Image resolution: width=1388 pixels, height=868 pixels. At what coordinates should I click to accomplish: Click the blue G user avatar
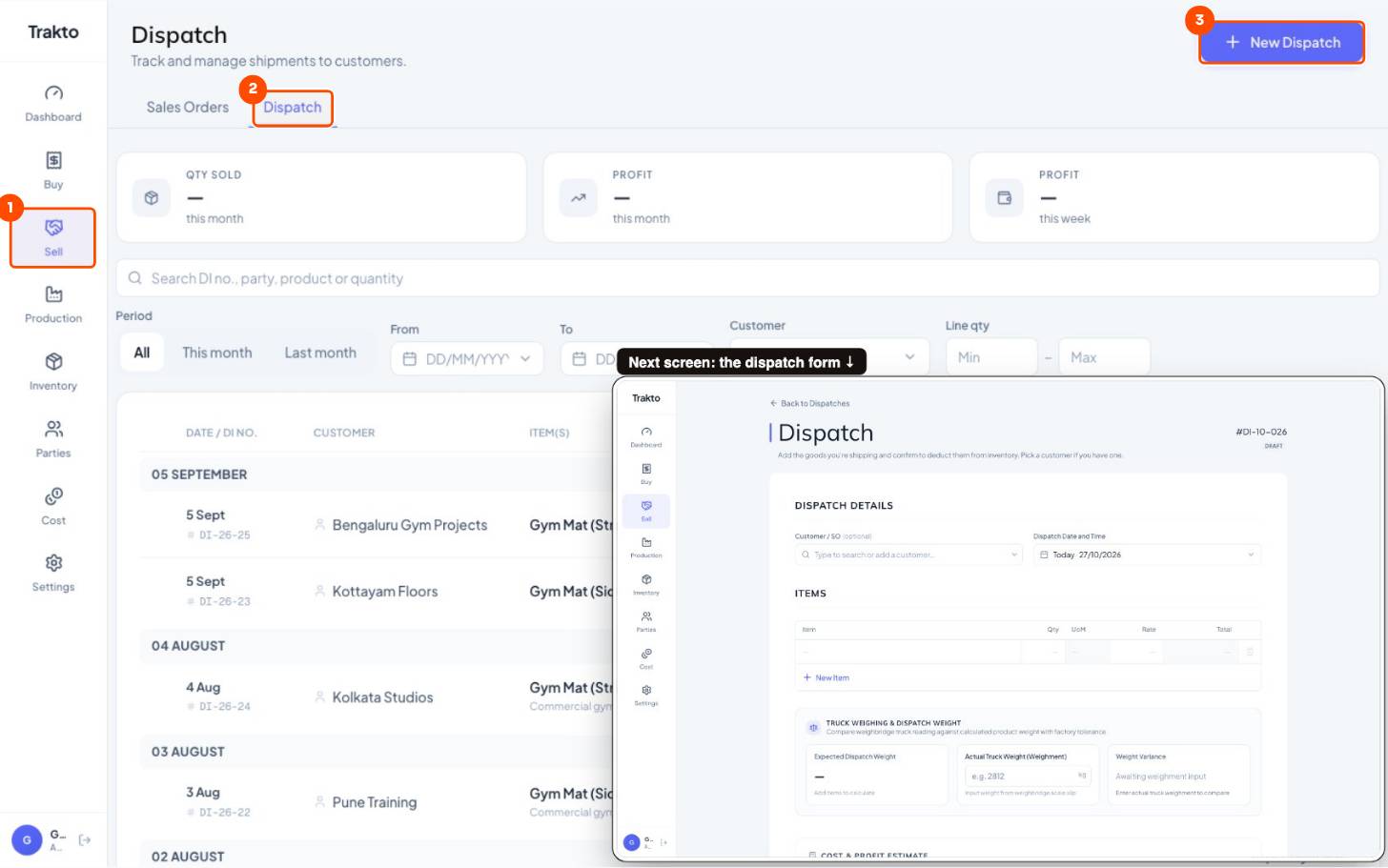point(27,839)
